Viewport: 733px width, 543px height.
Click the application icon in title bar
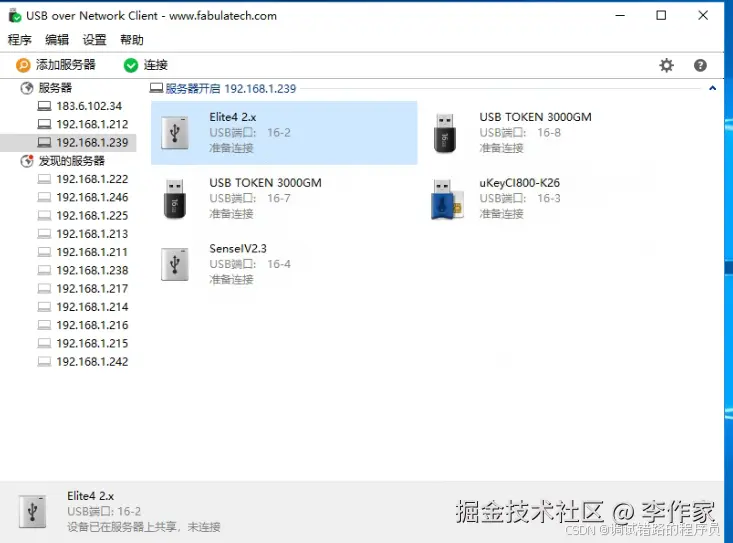[x=15, y=15]
